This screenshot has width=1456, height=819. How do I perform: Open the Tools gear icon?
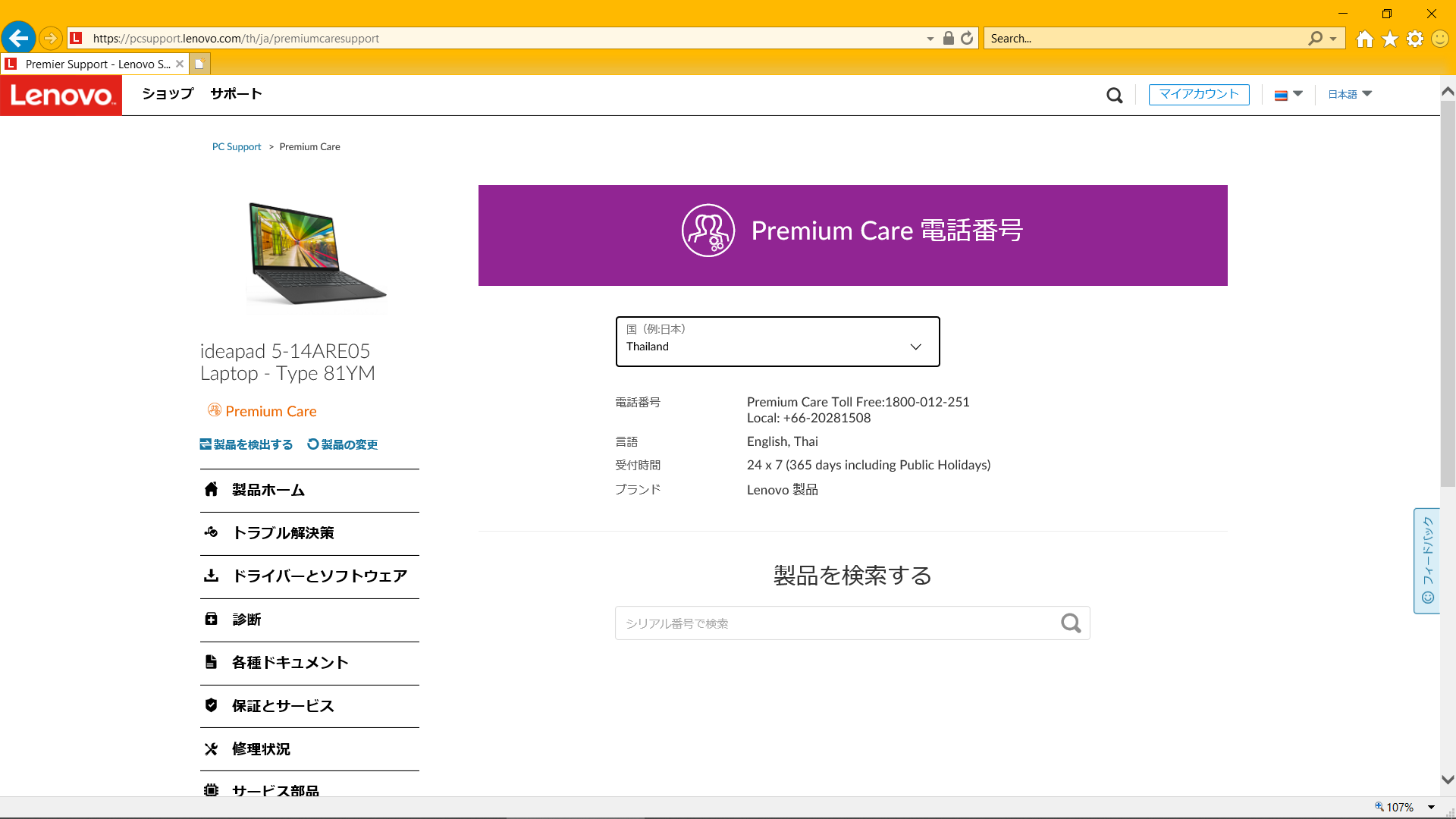1415,39
